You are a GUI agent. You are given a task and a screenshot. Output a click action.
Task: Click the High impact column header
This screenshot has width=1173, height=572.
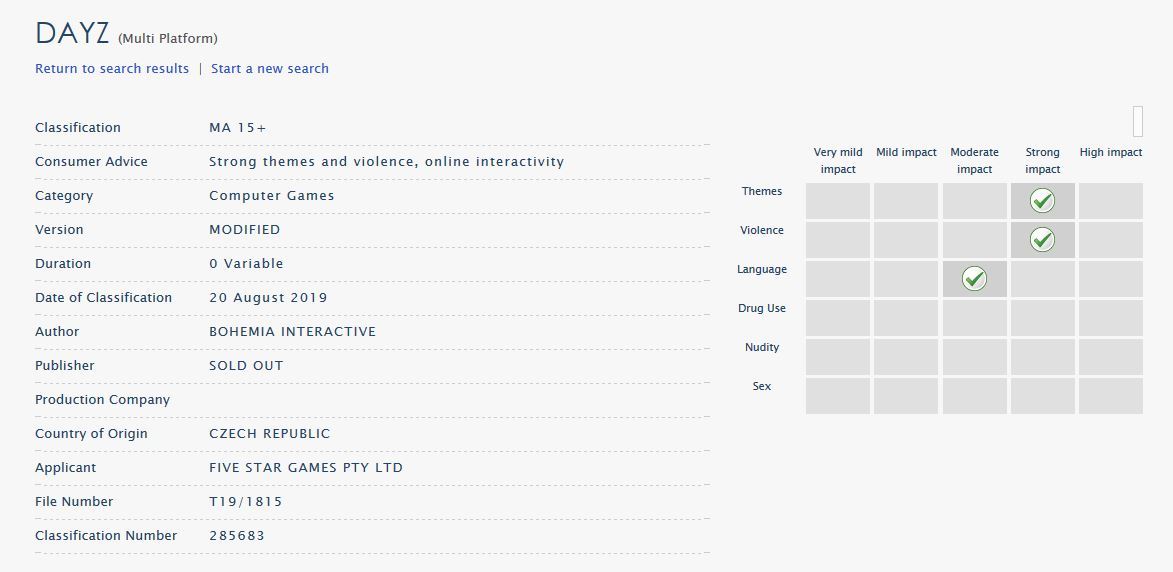tap(1110, 153)
